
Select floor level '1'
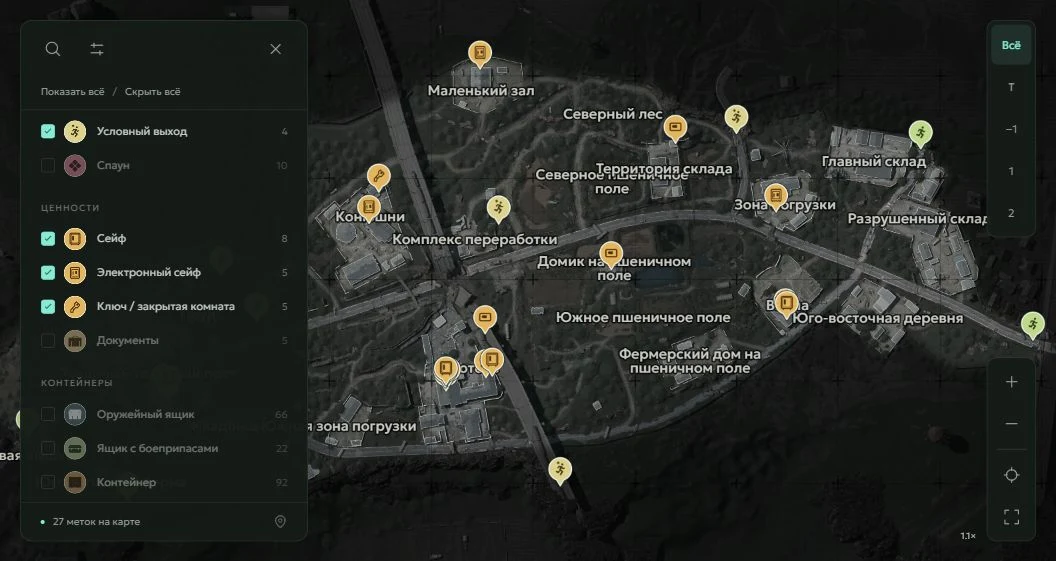[x=1011, y=171]
